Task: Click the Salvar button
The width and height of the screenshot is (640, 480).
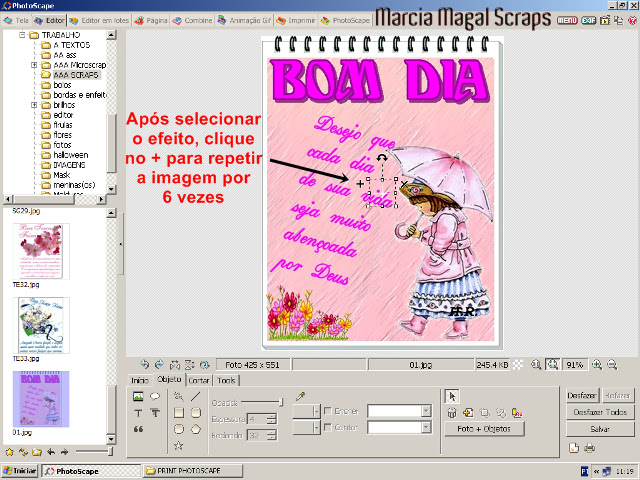Action: pyautogui.click(x=600, y=429)
